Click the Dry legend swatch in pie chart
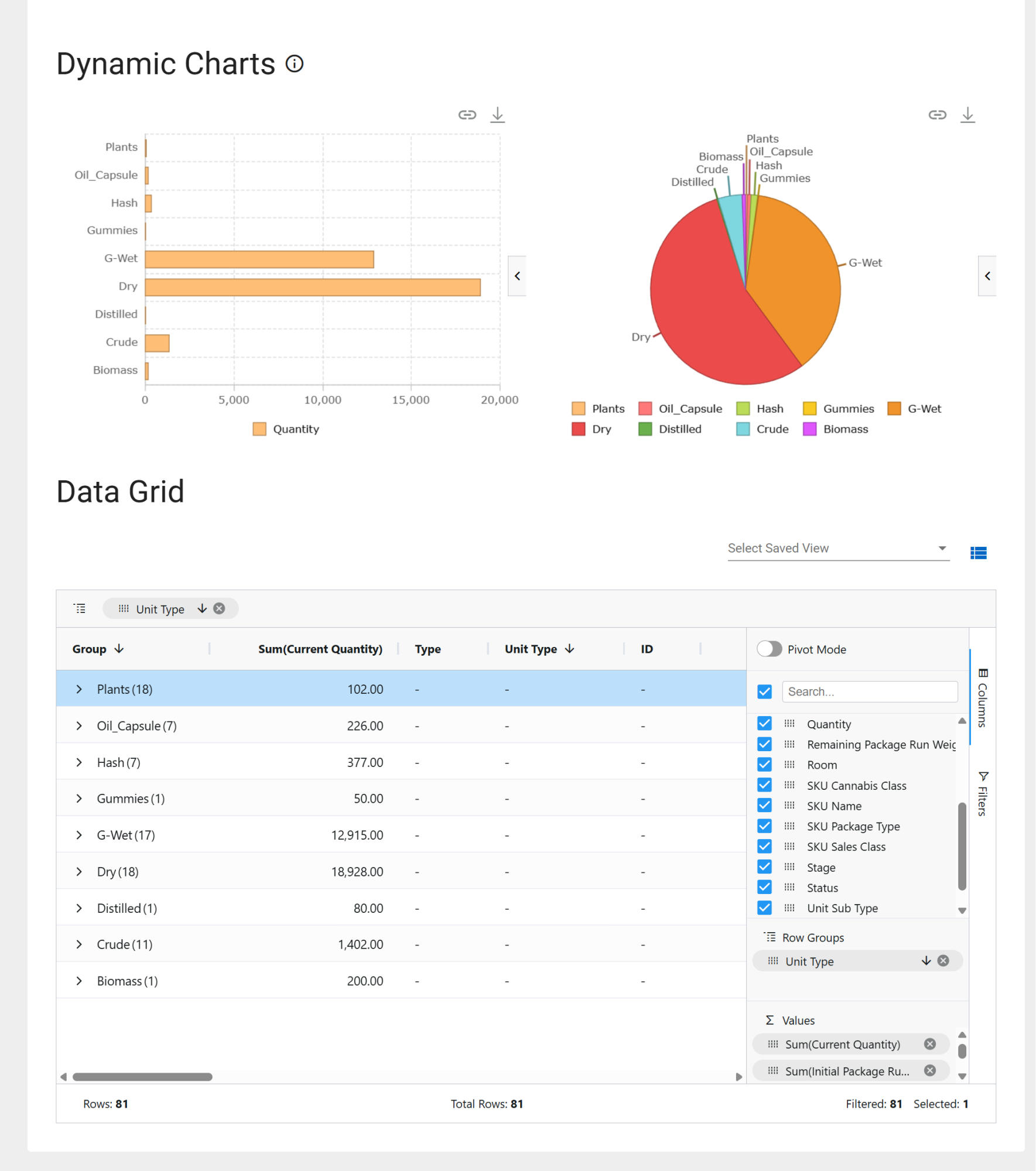This screenshot has height=1171, width=1036. 578,429
